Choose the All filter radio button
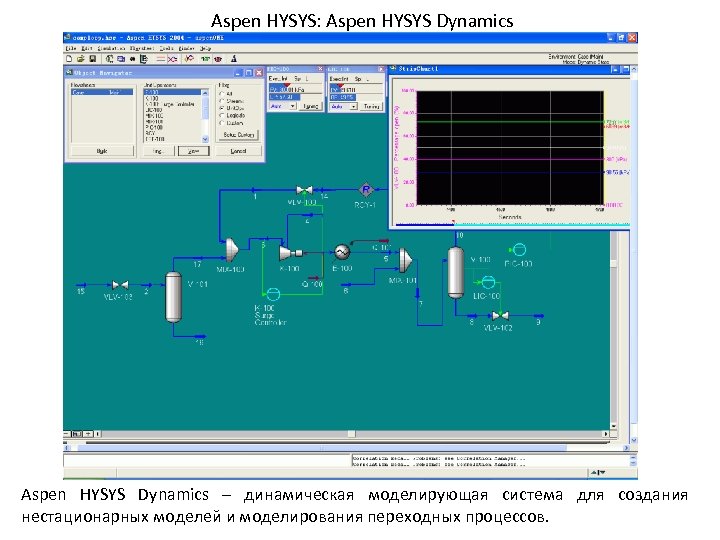The height and width of the screenshot is (540, 720). click(x=222, y=94)
